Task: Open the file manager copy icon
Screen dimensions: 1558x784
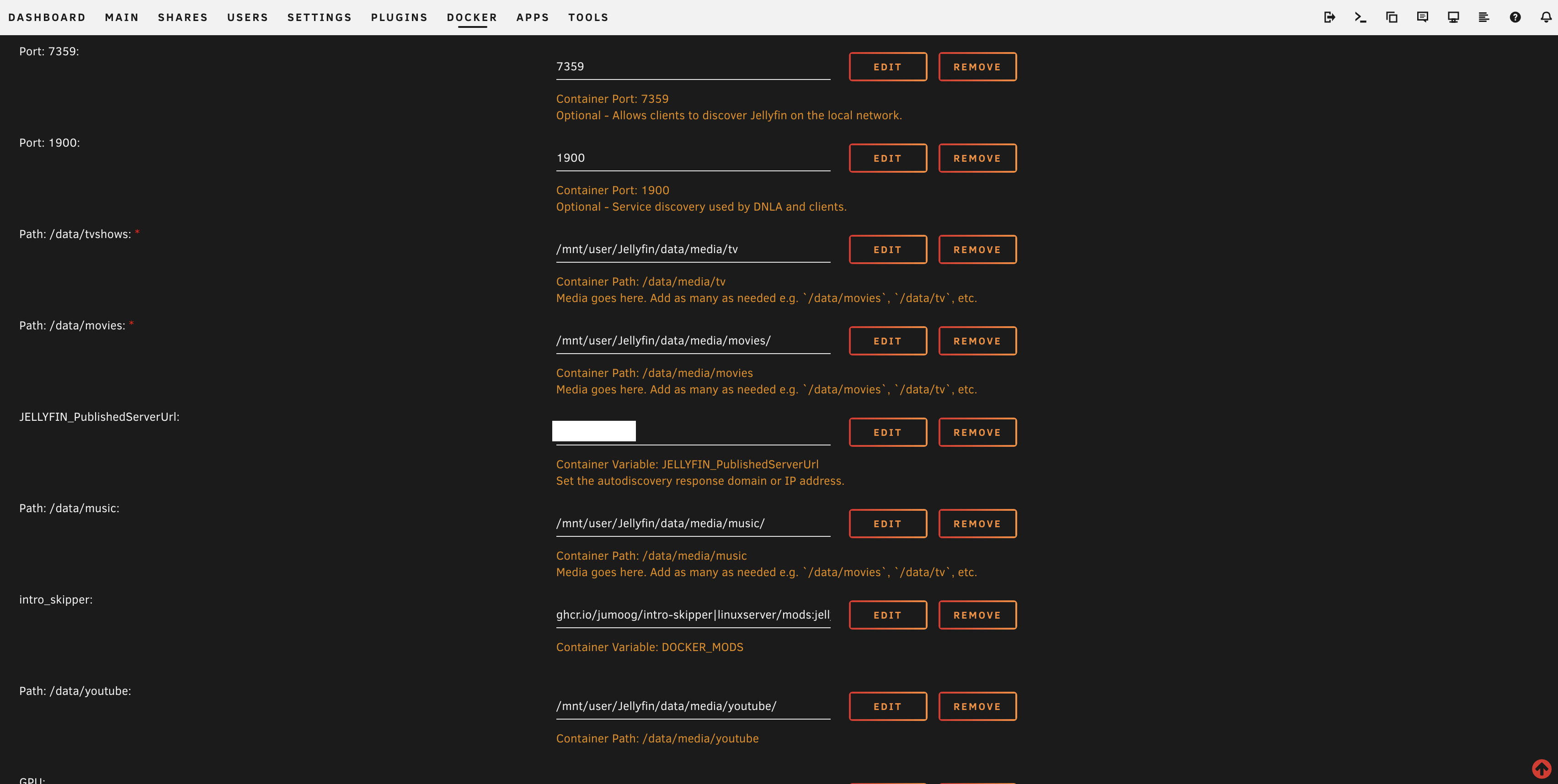Action: coord(1392,17)
